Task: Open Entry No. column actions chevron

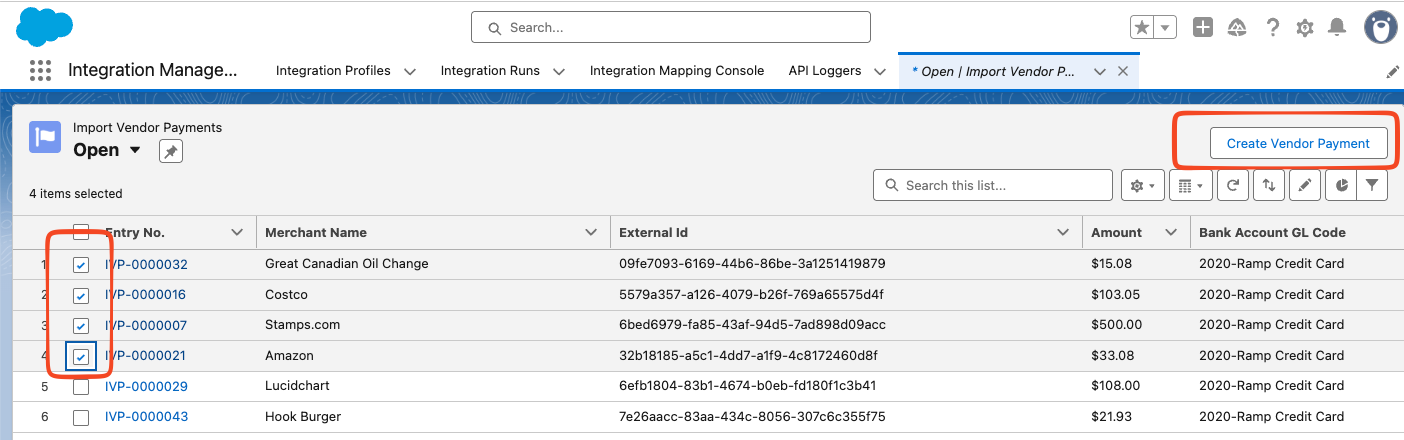Action: 237,232
